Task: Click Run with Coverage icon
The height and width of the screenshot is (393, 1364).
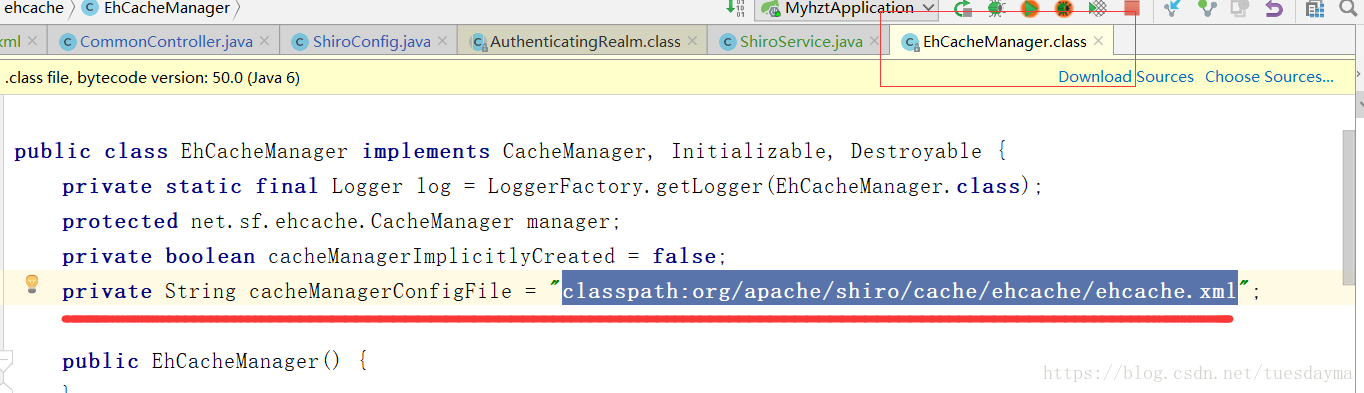Action: click(1097, 9)
